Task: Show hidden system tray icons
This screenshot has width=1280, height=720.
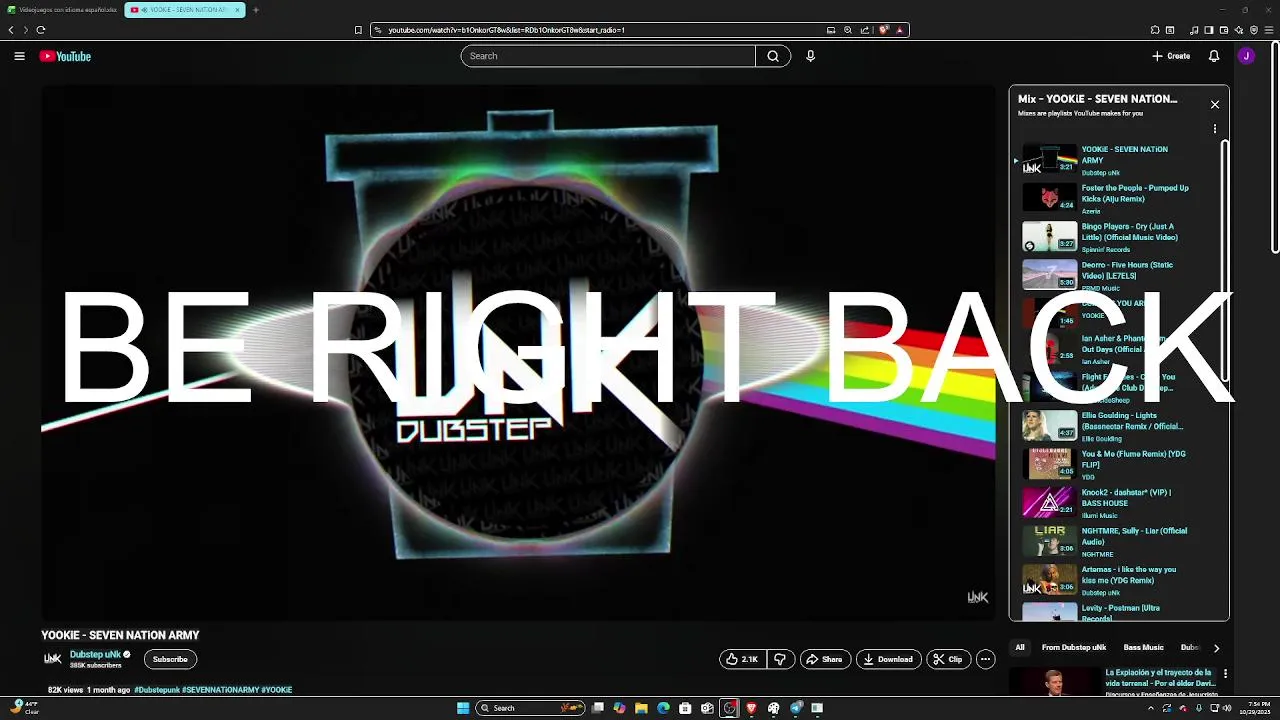Action: click(x=1151, y=708)
